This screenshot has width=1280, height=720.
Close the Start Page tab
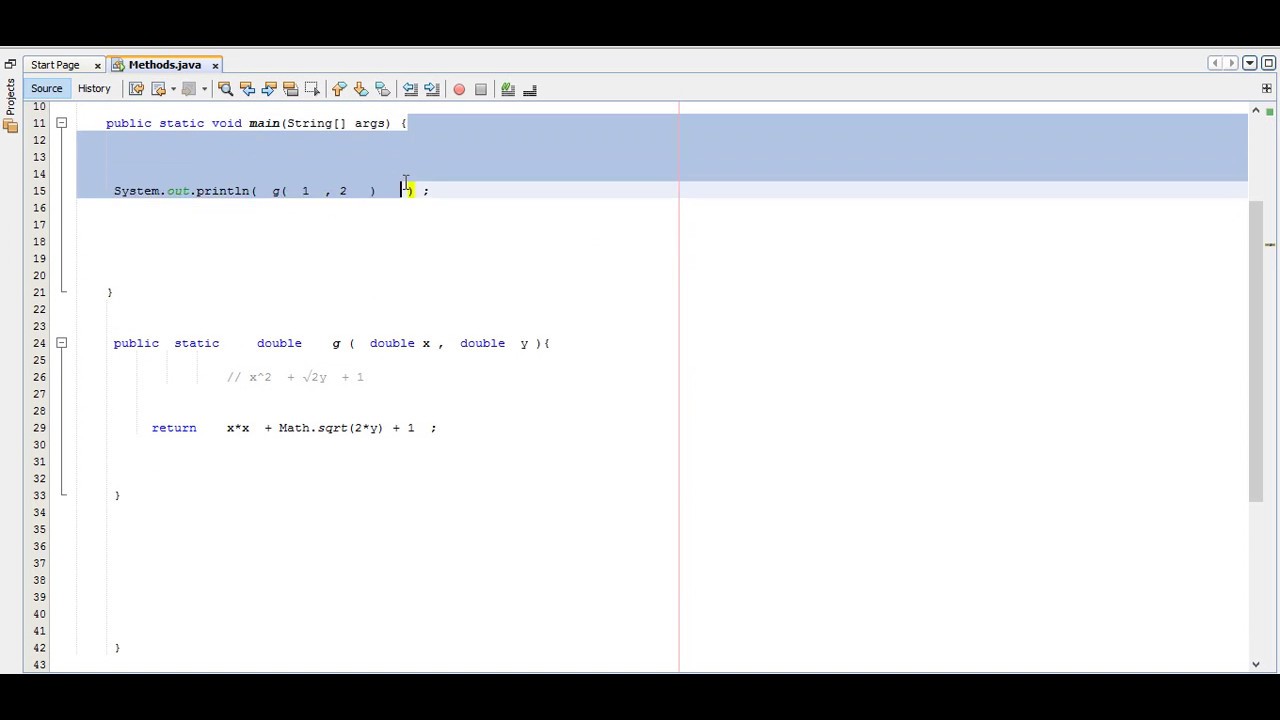point(97,66)
